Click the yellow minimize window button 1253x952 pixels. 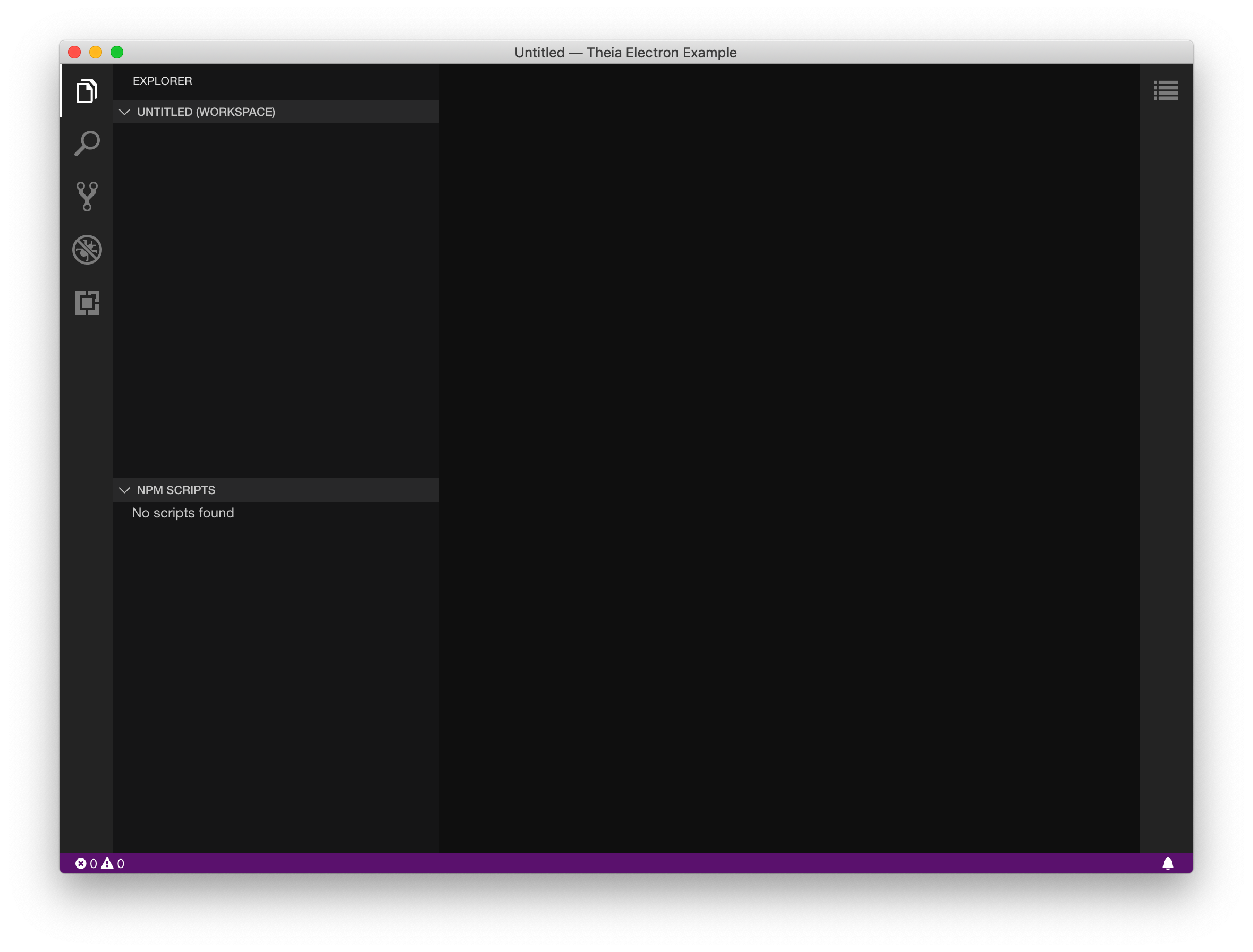[x=95, y=52]
